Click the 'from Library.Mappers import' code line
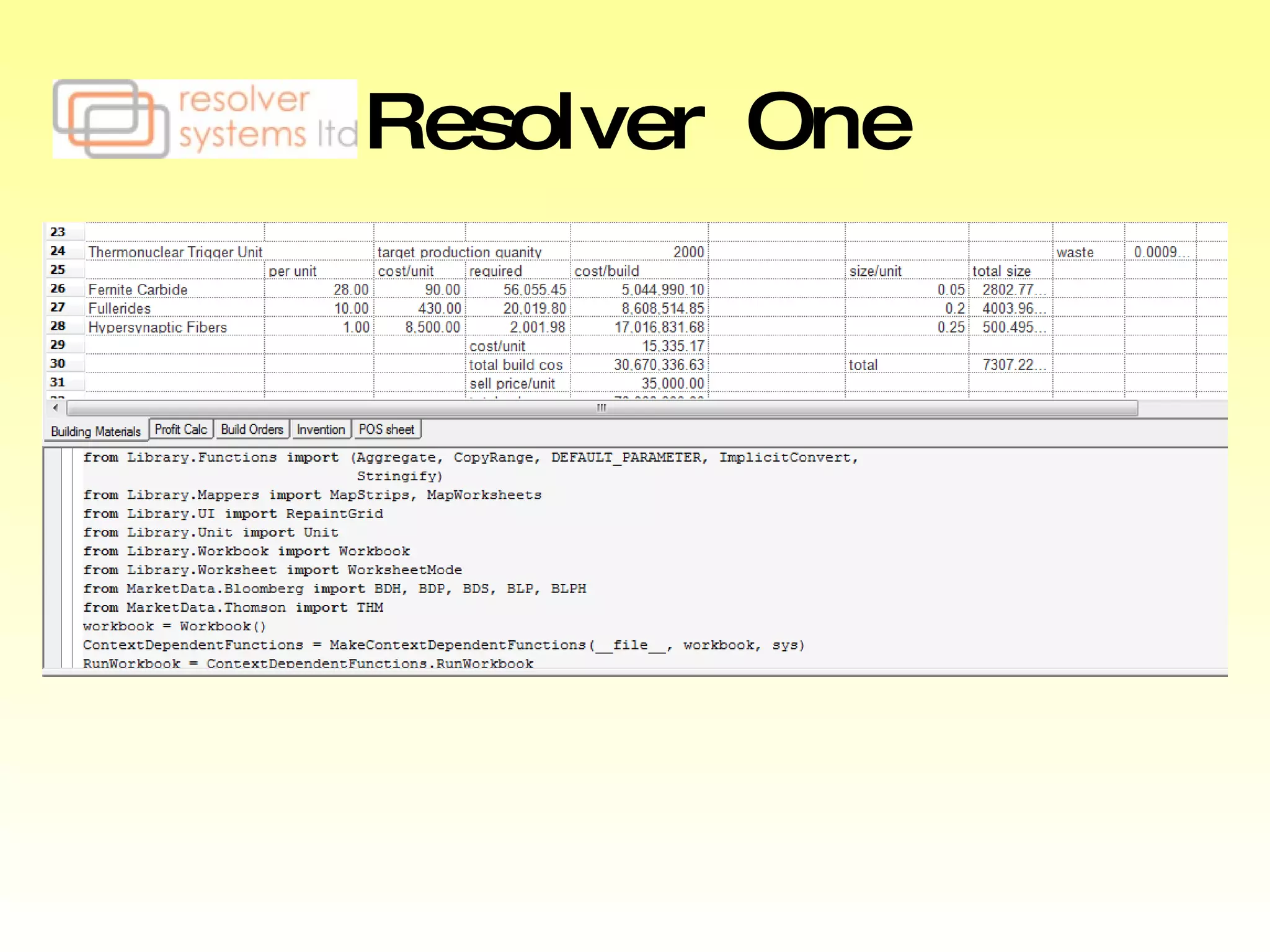Image resolution: width=1270 pixels, height=952 pixels. point(313,495)
